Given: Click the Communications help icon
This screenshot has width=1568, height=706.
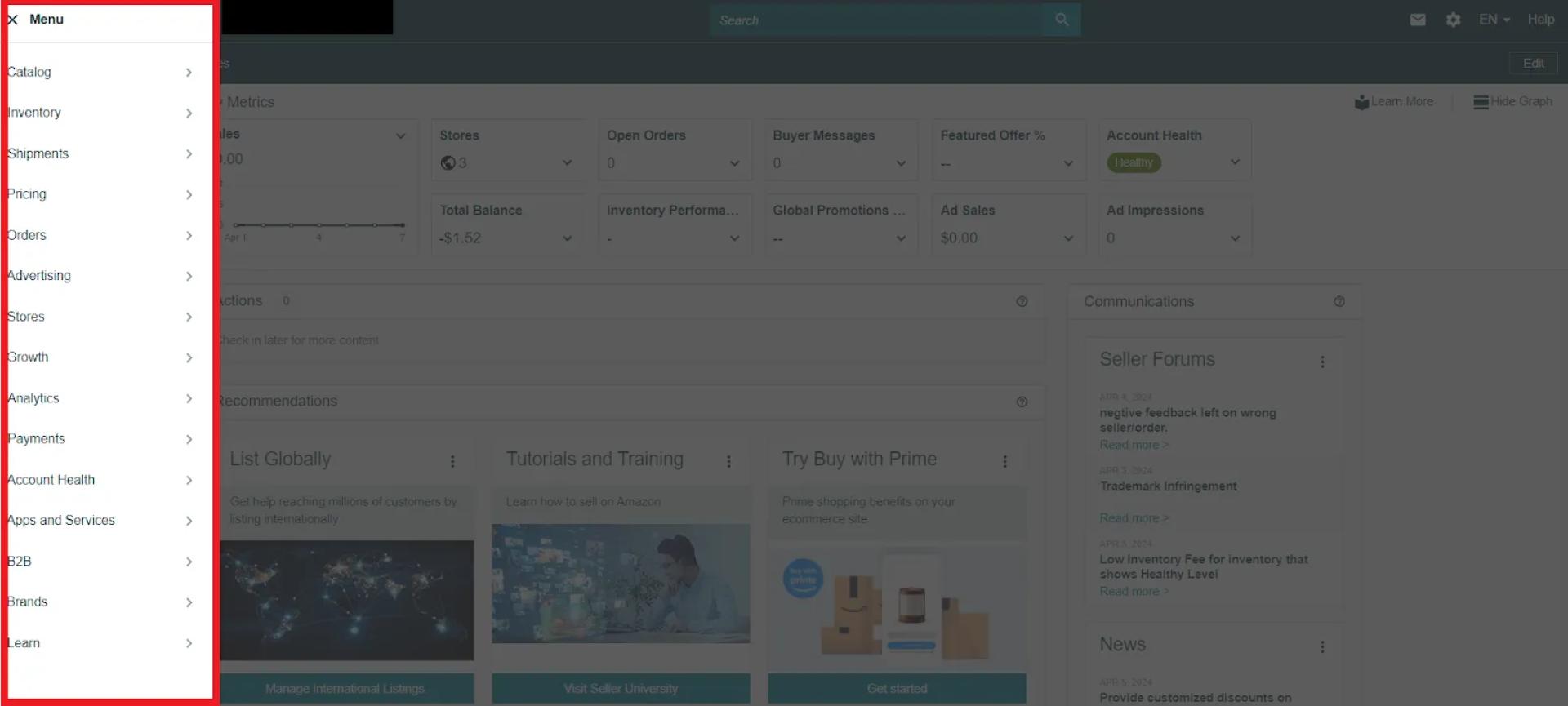Looking at the screenshot, I should coord(1339,302).
